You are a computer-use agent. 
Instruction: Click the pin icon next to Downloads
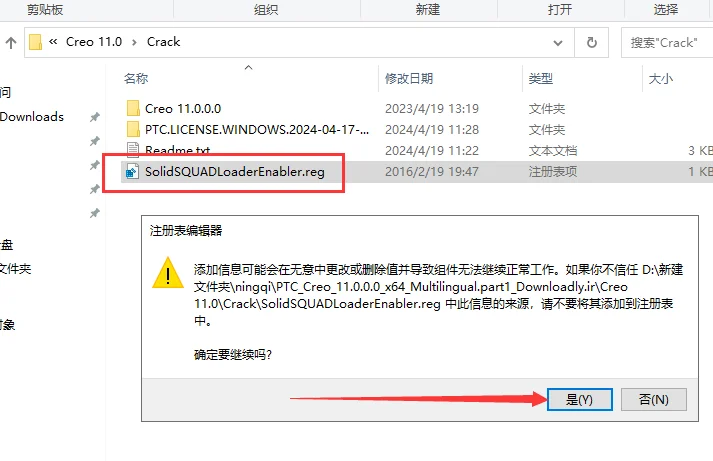click(95, 117)
